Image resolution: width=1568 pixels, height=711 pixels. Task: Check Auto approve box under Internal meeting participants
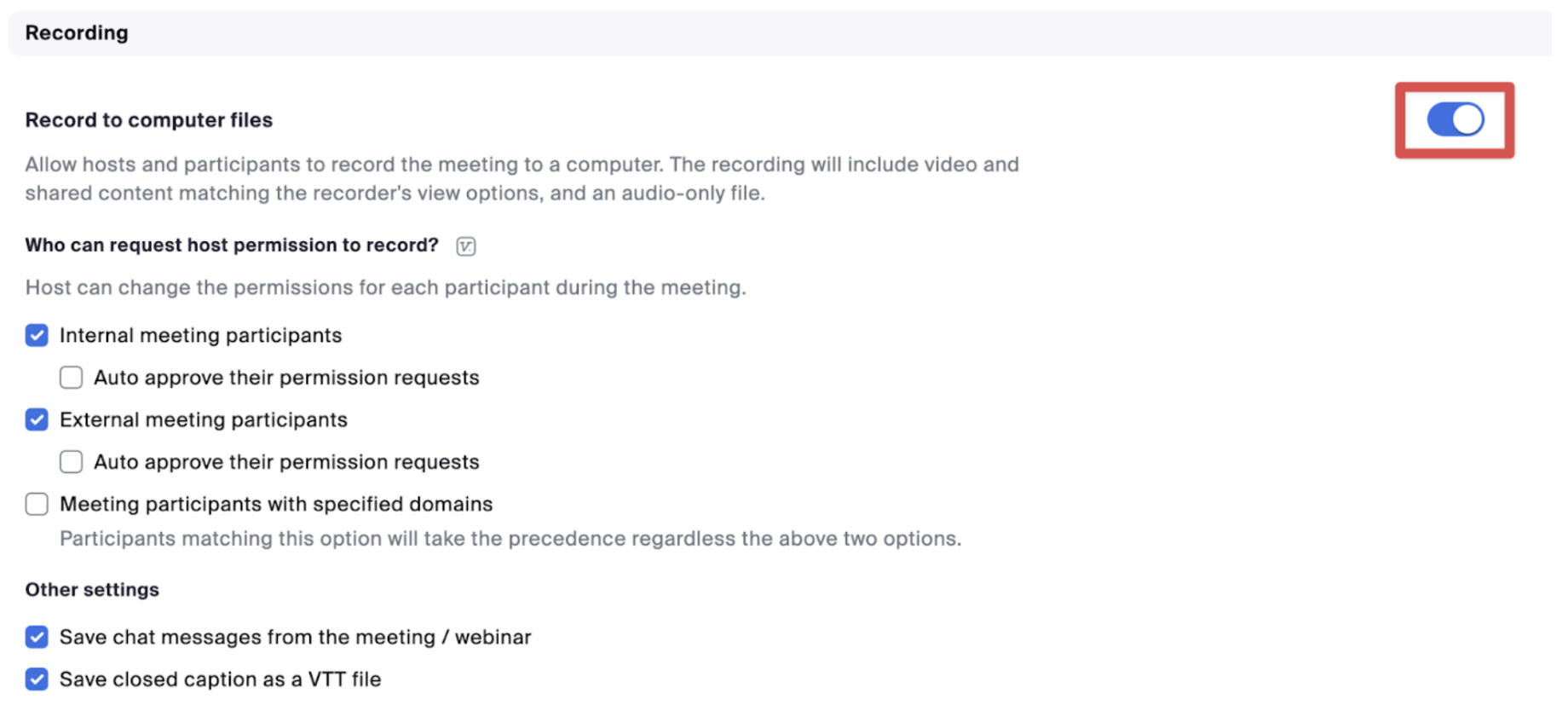coord(71,378)
